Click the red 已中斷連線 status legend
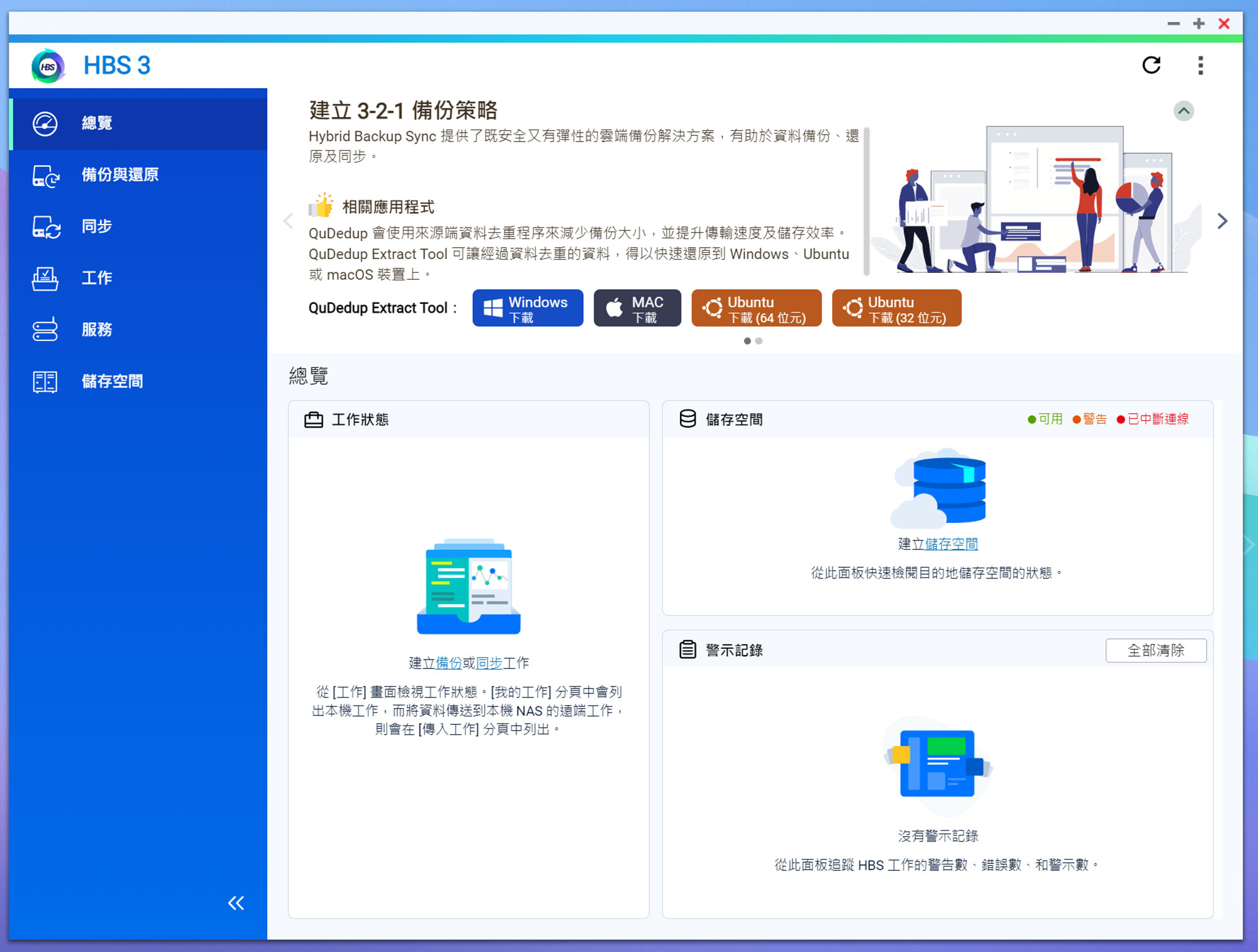Screen dimensions: 1258x952 (x=1152, y=419)
